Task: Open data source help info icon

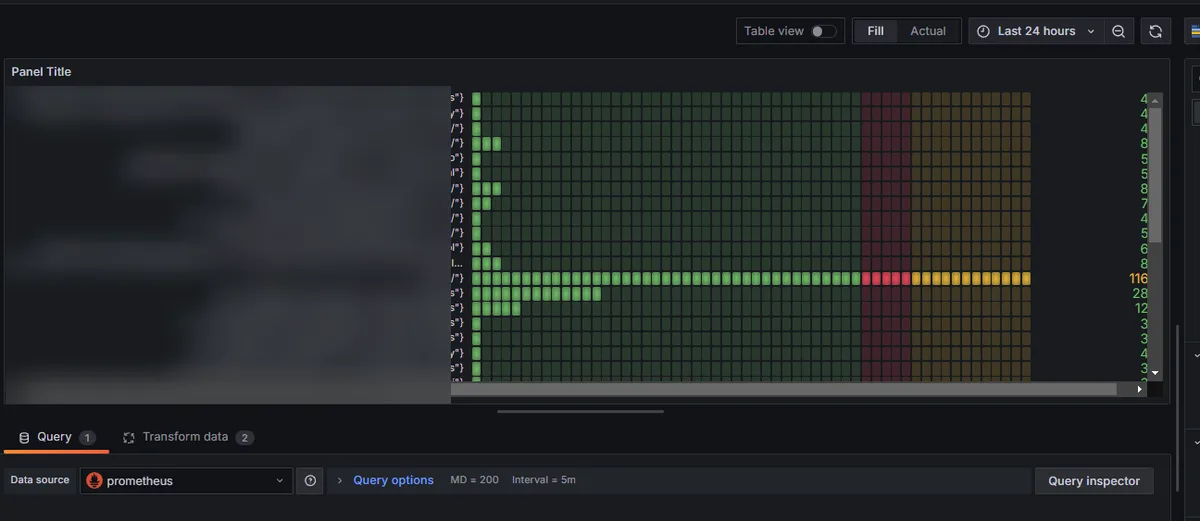Action: [310, 481]
